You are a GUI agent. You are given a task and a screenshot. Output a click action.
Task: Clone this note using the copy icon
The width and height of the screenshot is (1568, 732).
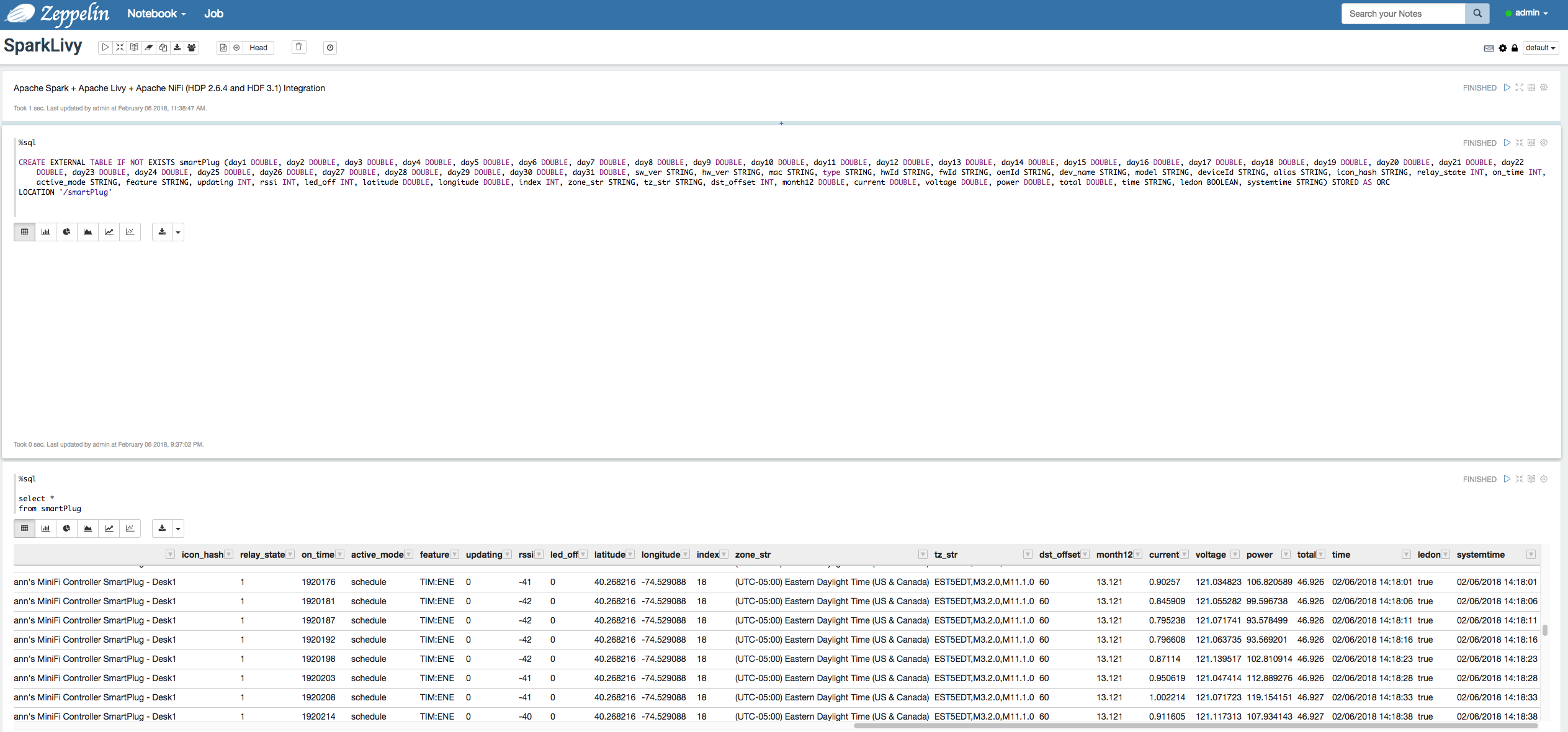click(x=163, y=48)
